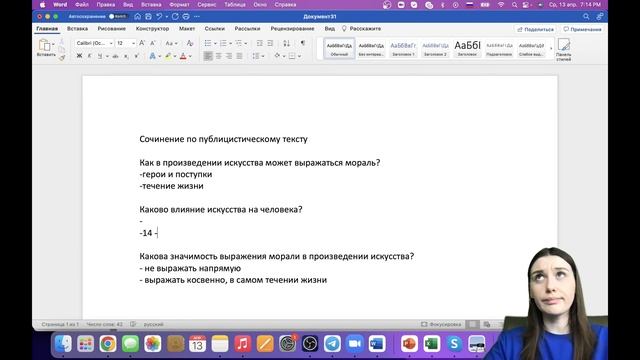Image resolution: width=640 pixels, height=360 pixels.
Task: Increase paragraph indent
Action: (270, 43)
